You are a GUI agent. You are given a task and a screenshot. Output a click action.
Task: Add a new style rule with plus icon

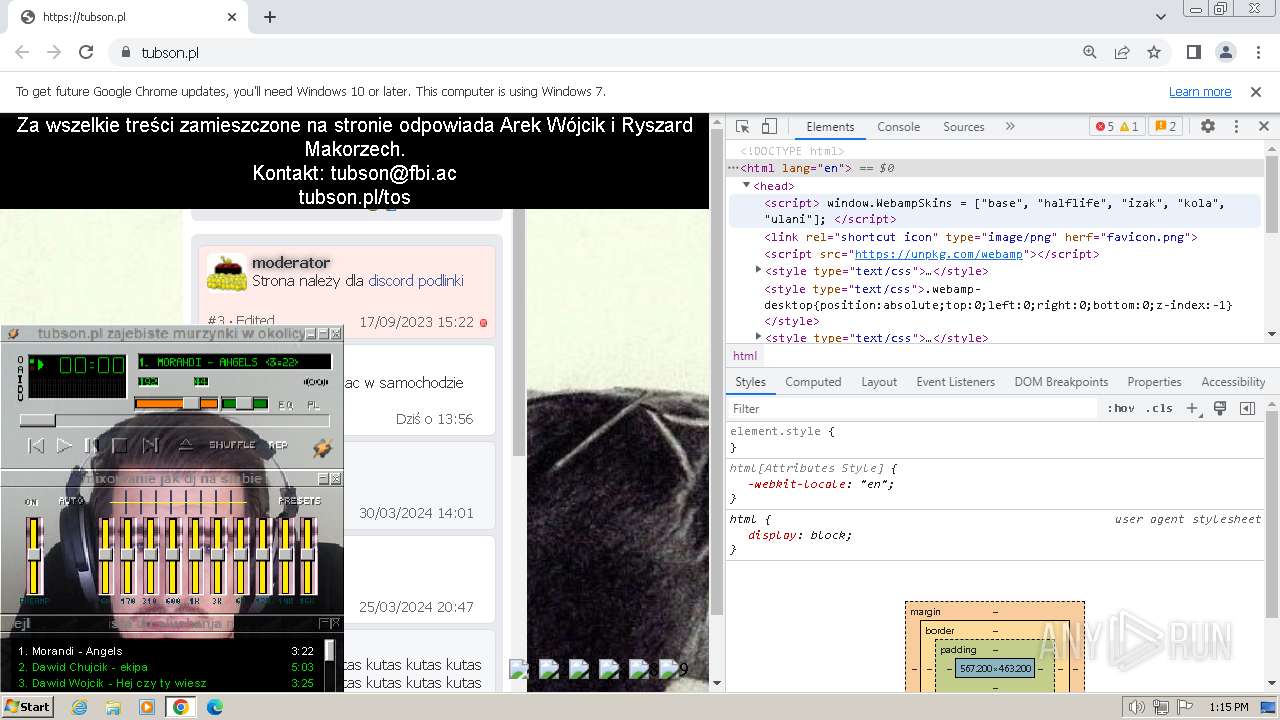pyautogui.click(x=1192, y=409)
